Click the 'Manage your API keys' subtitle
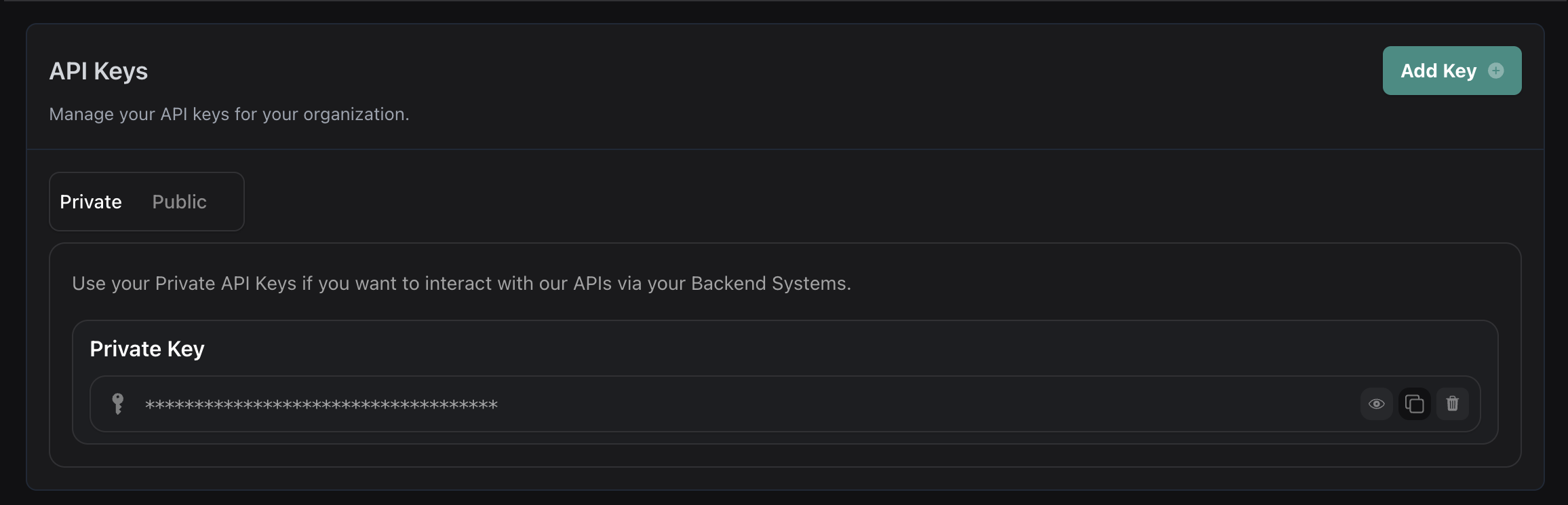The height and width of the screenshot is (505, 1568). (x=229, y=114)
